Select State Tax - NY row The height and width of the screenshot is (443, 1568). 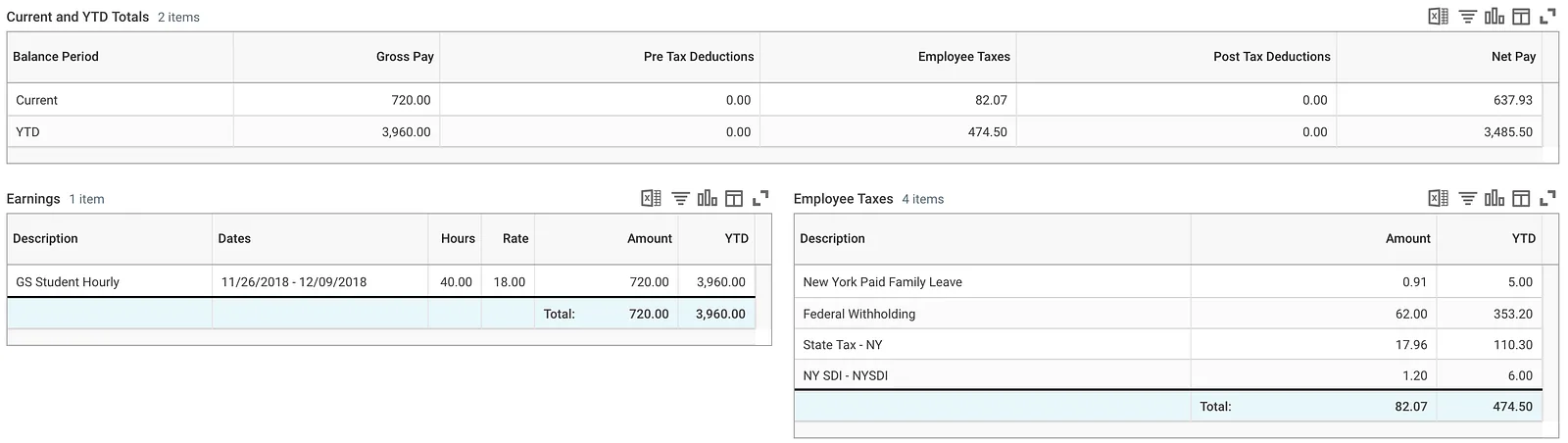1168,344
